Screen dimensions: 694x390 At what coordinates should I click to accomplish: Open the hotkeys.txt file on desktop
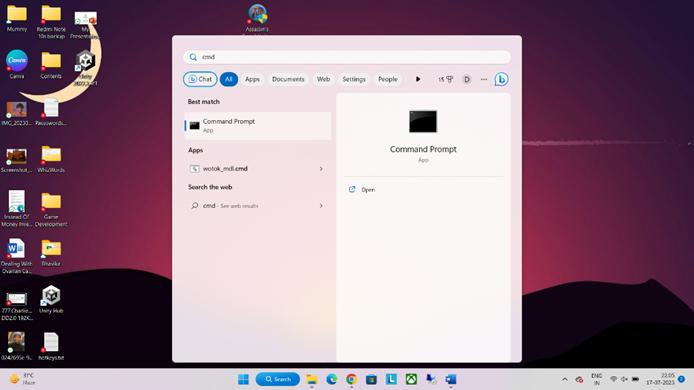point(51,347)
